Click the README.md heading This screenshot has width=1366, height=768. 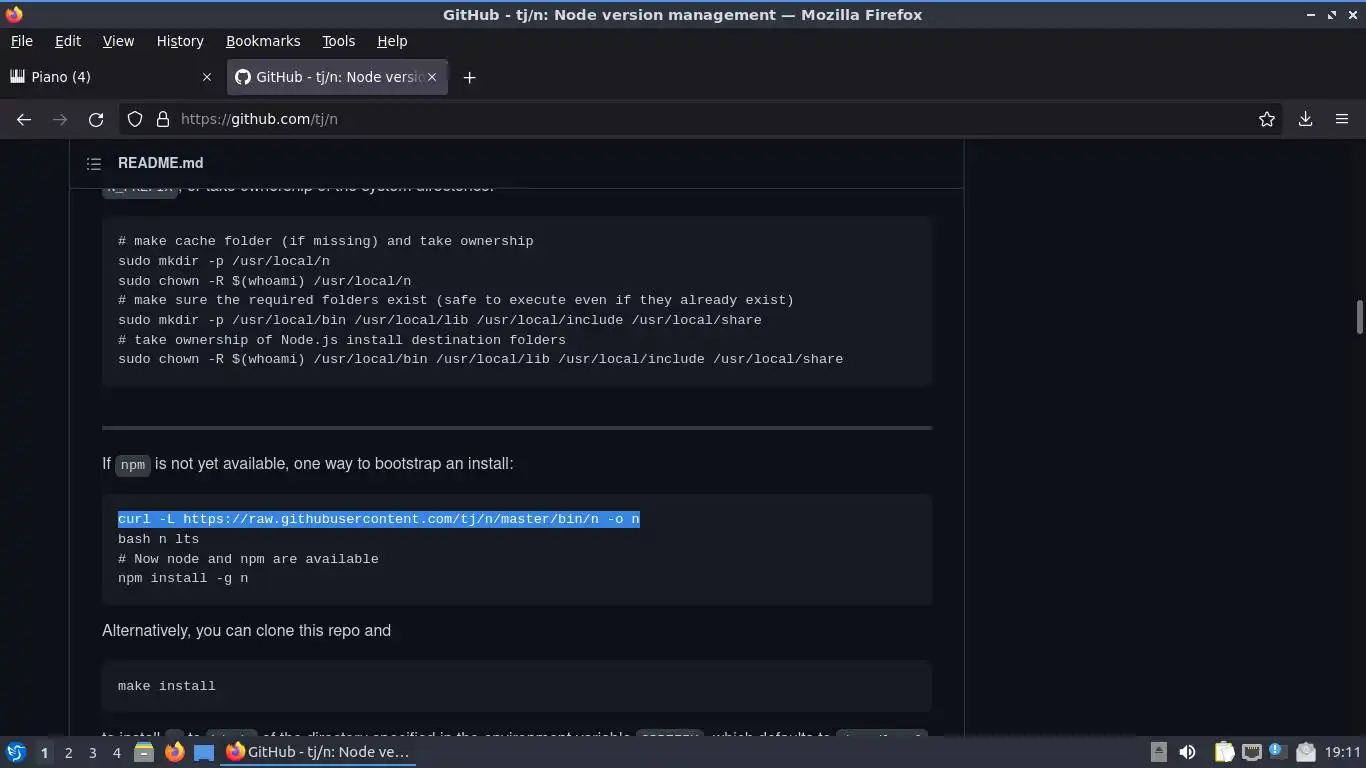click(160, 163)
